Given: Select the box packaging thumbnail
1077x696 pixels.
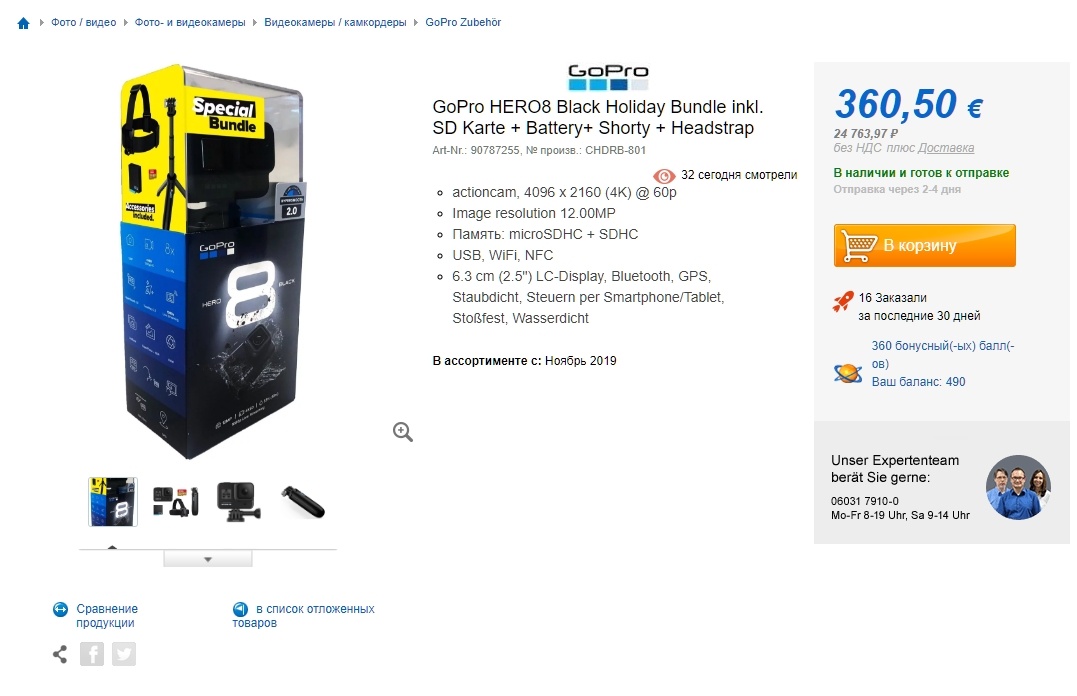Looking at the screenshot, I should [x=113, y=502].
